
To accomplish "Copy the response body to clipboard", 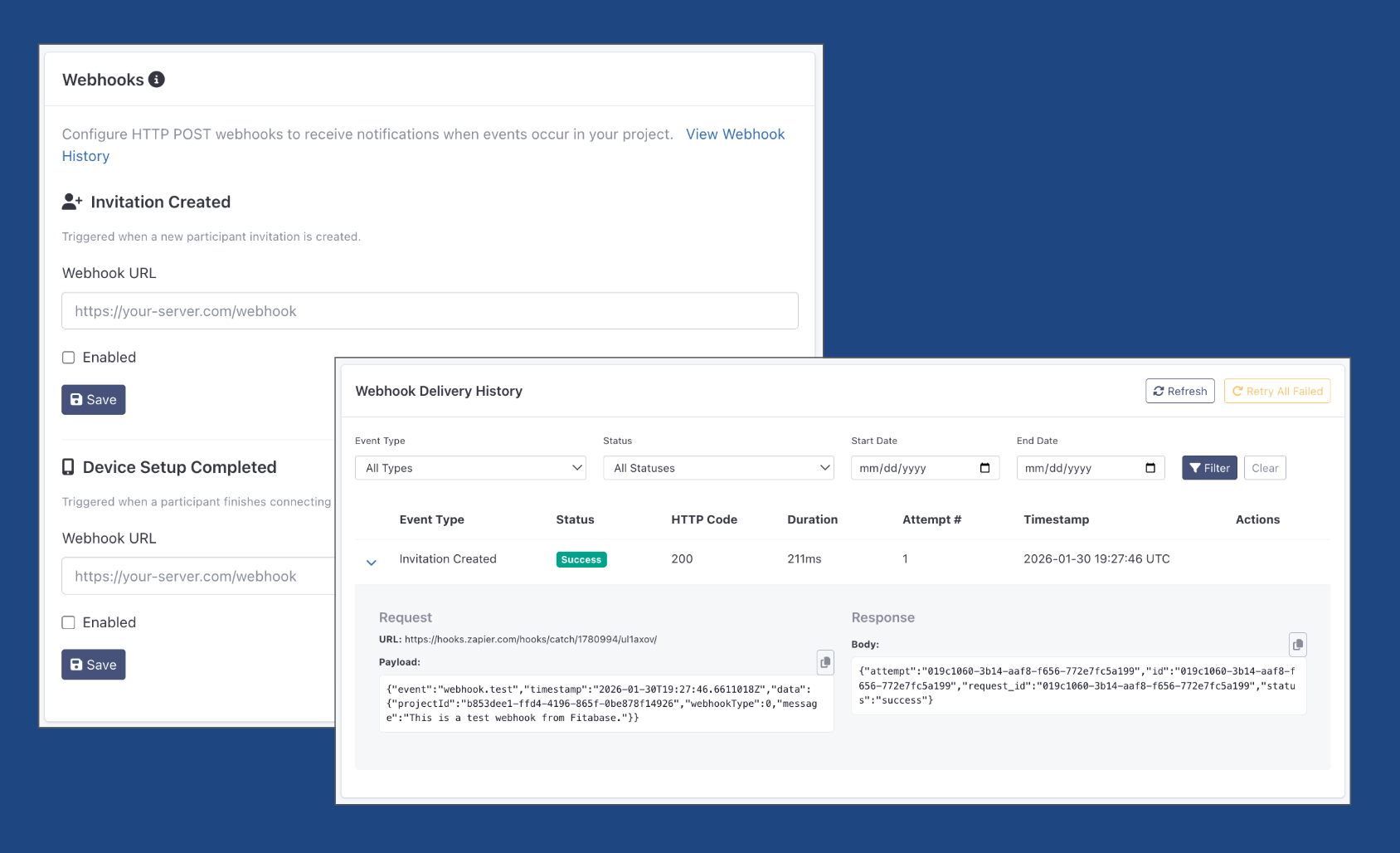I will click(1298, 645).
